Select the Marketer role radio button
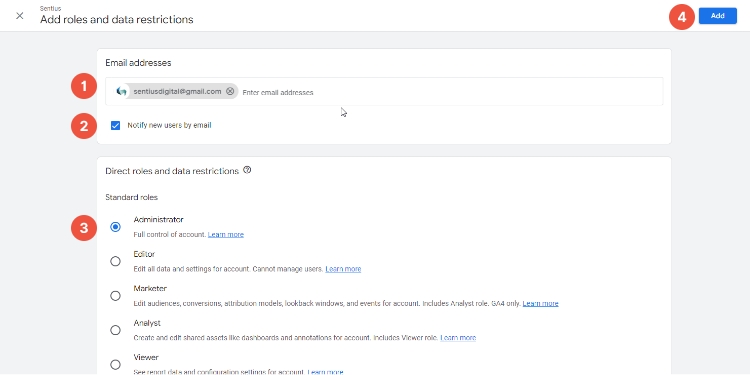This screenshot has width=750, height=375. coord(115,296)
